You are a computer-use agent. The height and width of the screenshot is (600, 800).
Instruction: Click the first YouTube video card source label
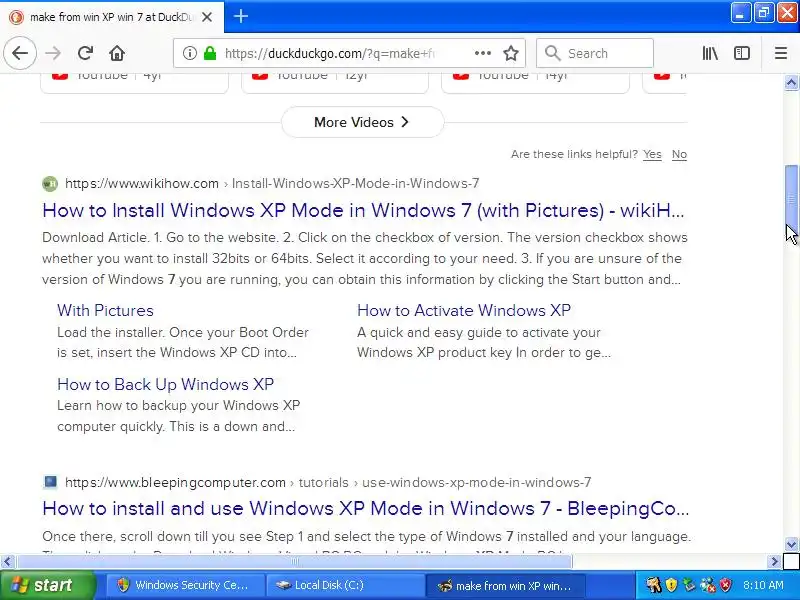[102, 76]
